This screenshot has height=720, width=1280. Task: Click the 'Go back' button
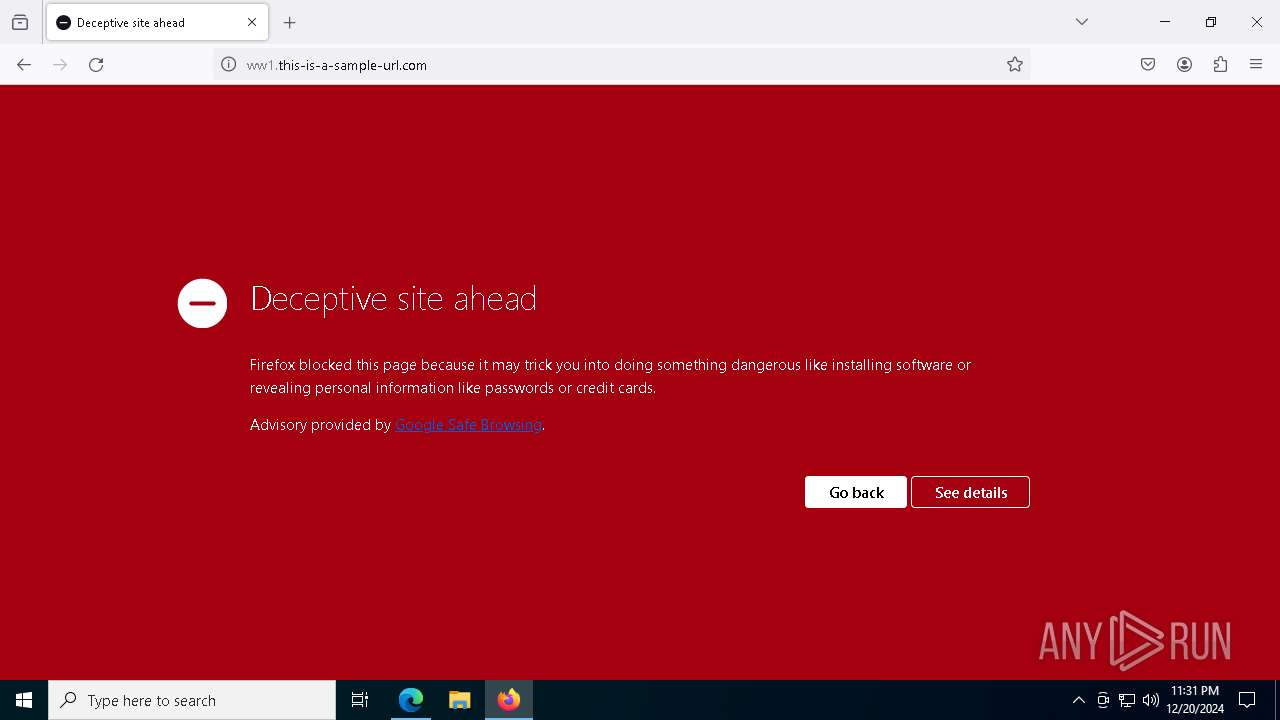point(856,492)
